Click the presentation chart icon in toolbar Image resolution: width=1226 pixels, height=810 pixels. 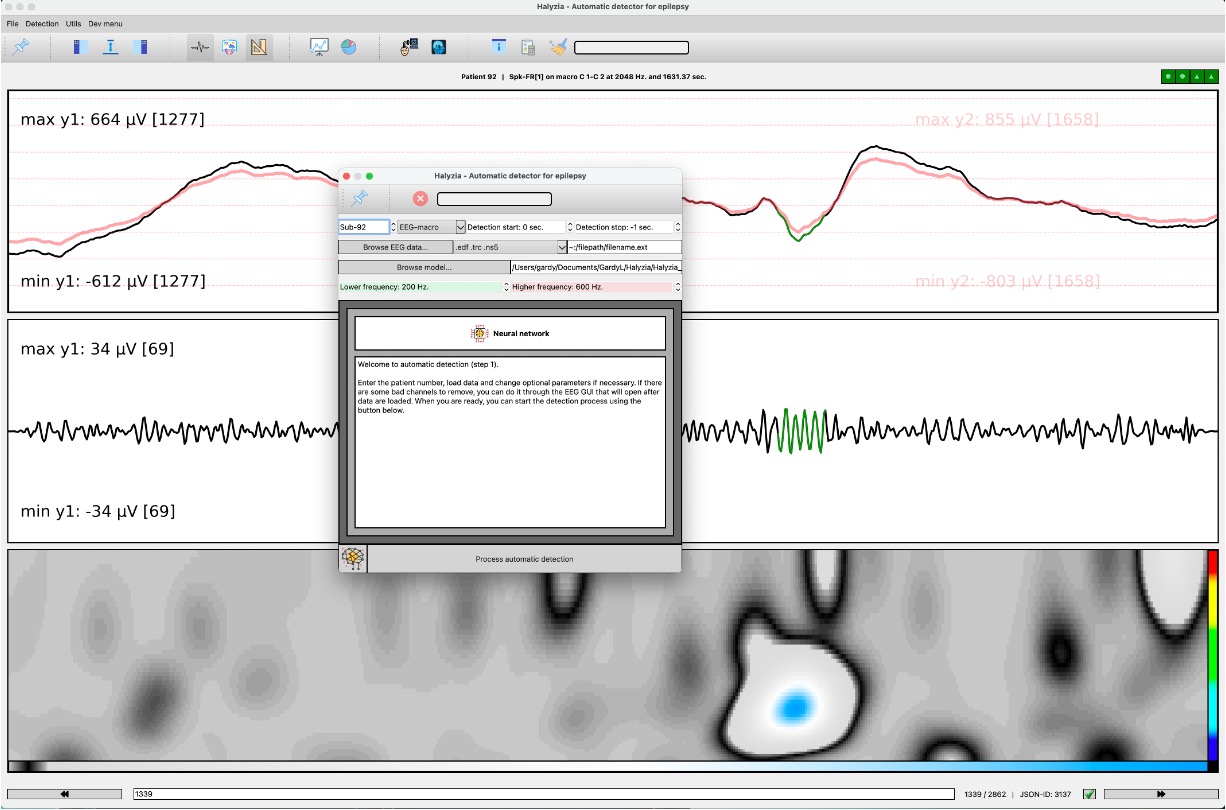click(319, 47)
